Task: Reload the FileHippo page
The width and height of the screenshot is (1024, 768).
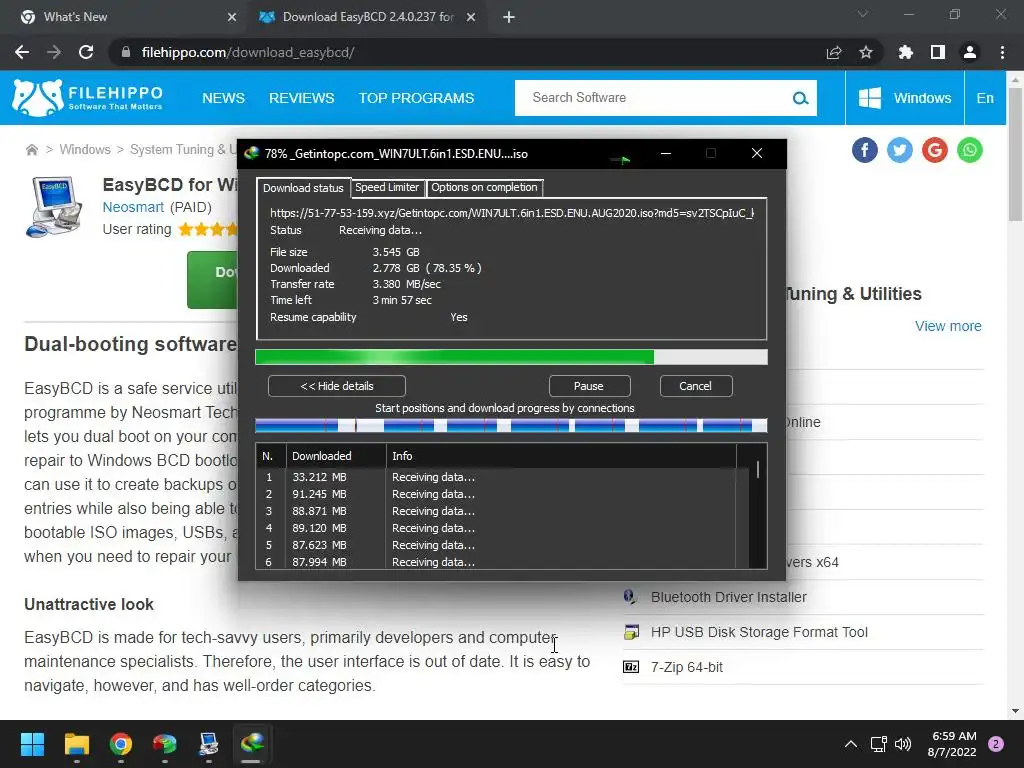Action: 86,52
